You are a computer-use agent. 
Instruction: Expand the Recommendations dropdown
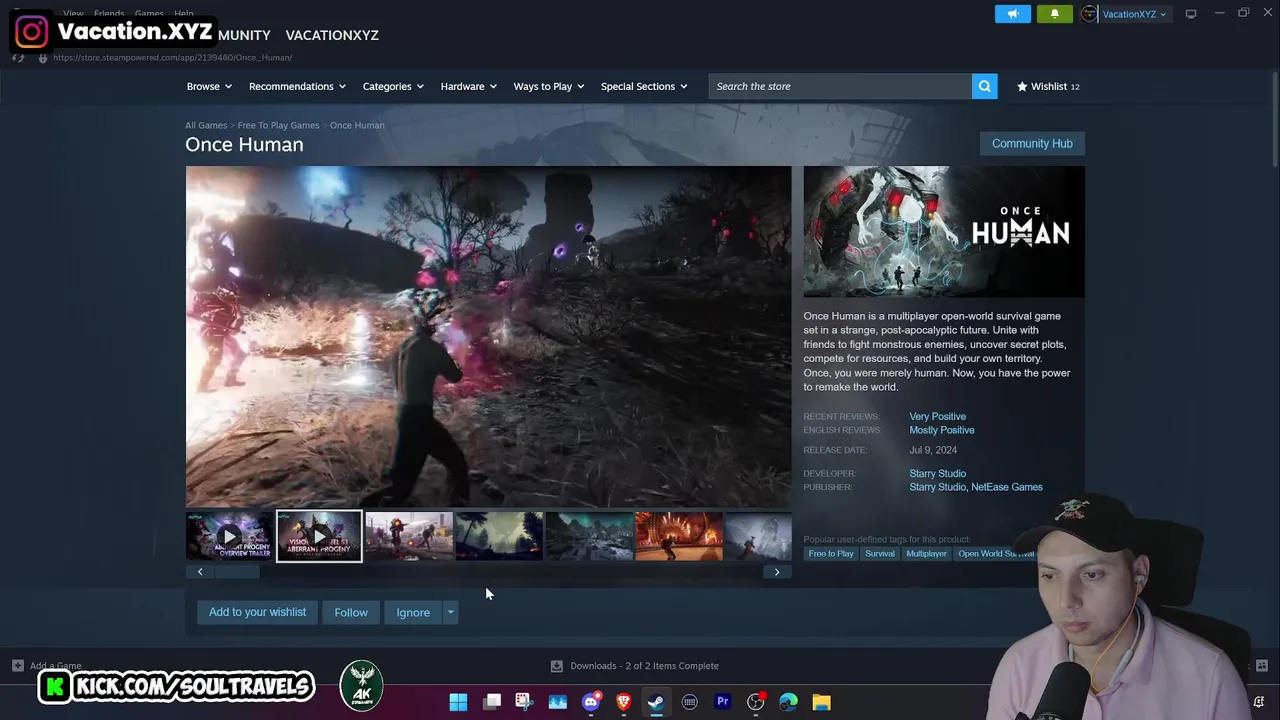(x=297, y=87)
